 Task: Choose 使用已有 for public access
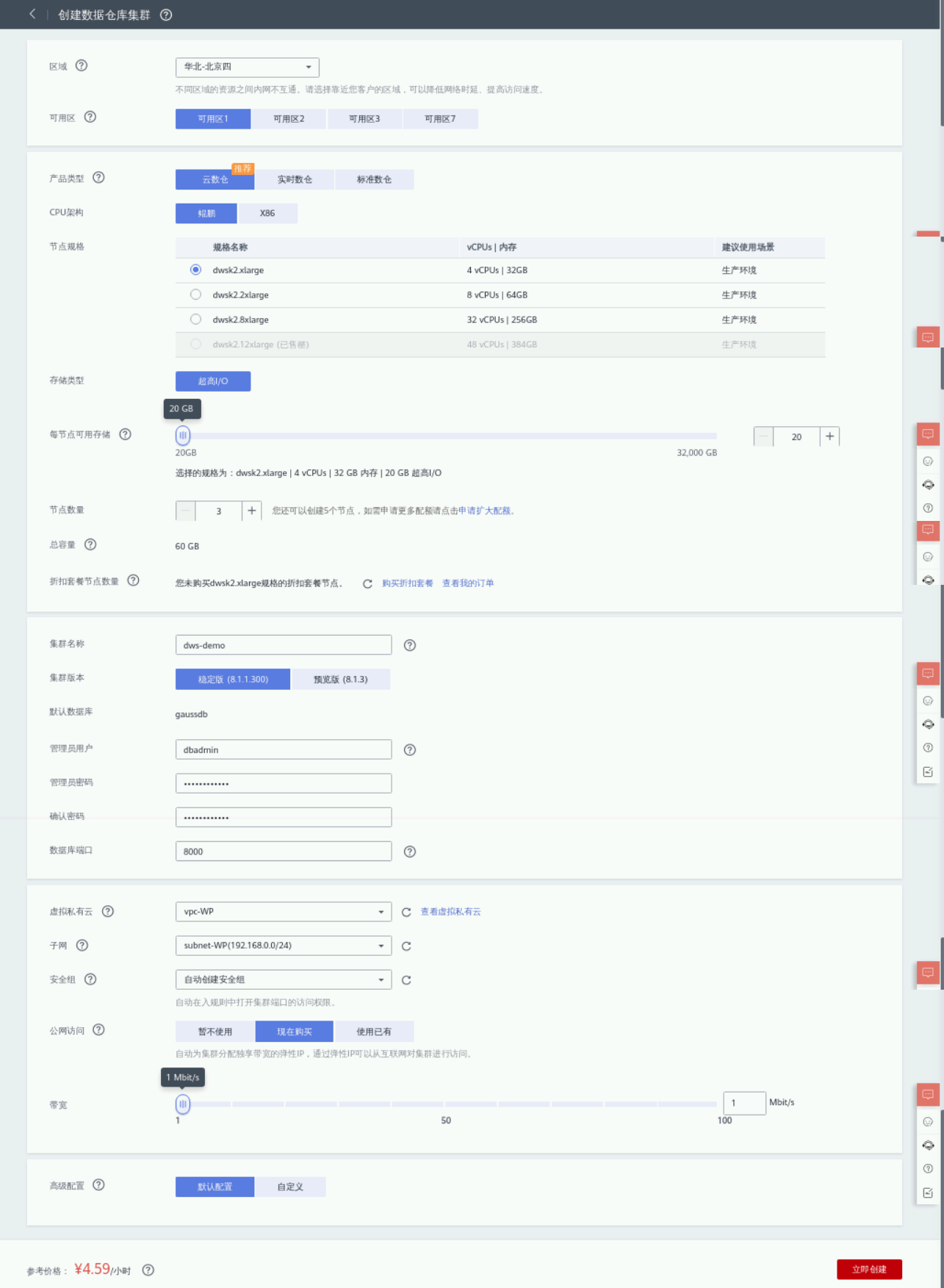[374, 1032]
